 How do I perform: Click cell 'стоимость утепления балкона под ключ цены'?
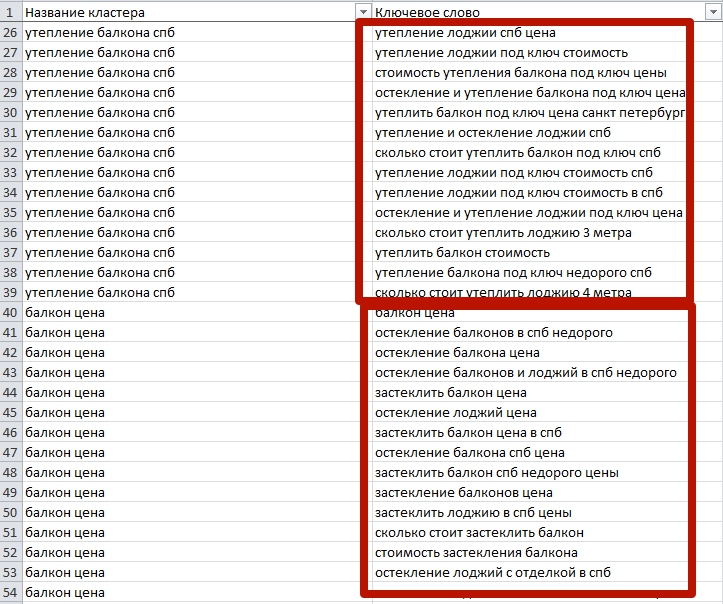546,72
